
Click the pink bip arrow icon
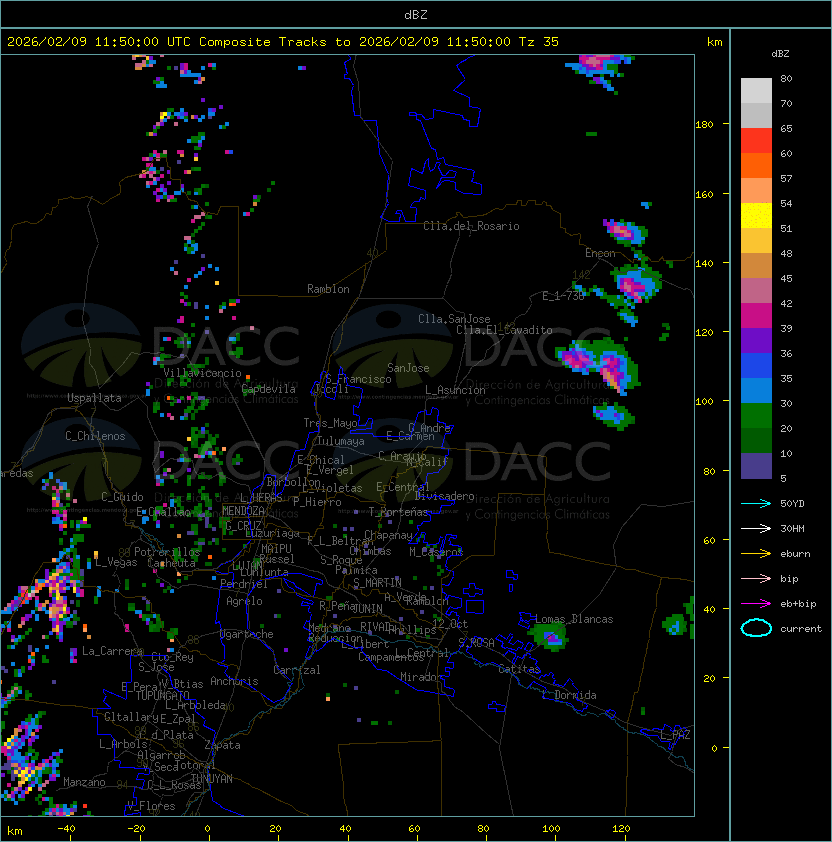pos(756,578)
